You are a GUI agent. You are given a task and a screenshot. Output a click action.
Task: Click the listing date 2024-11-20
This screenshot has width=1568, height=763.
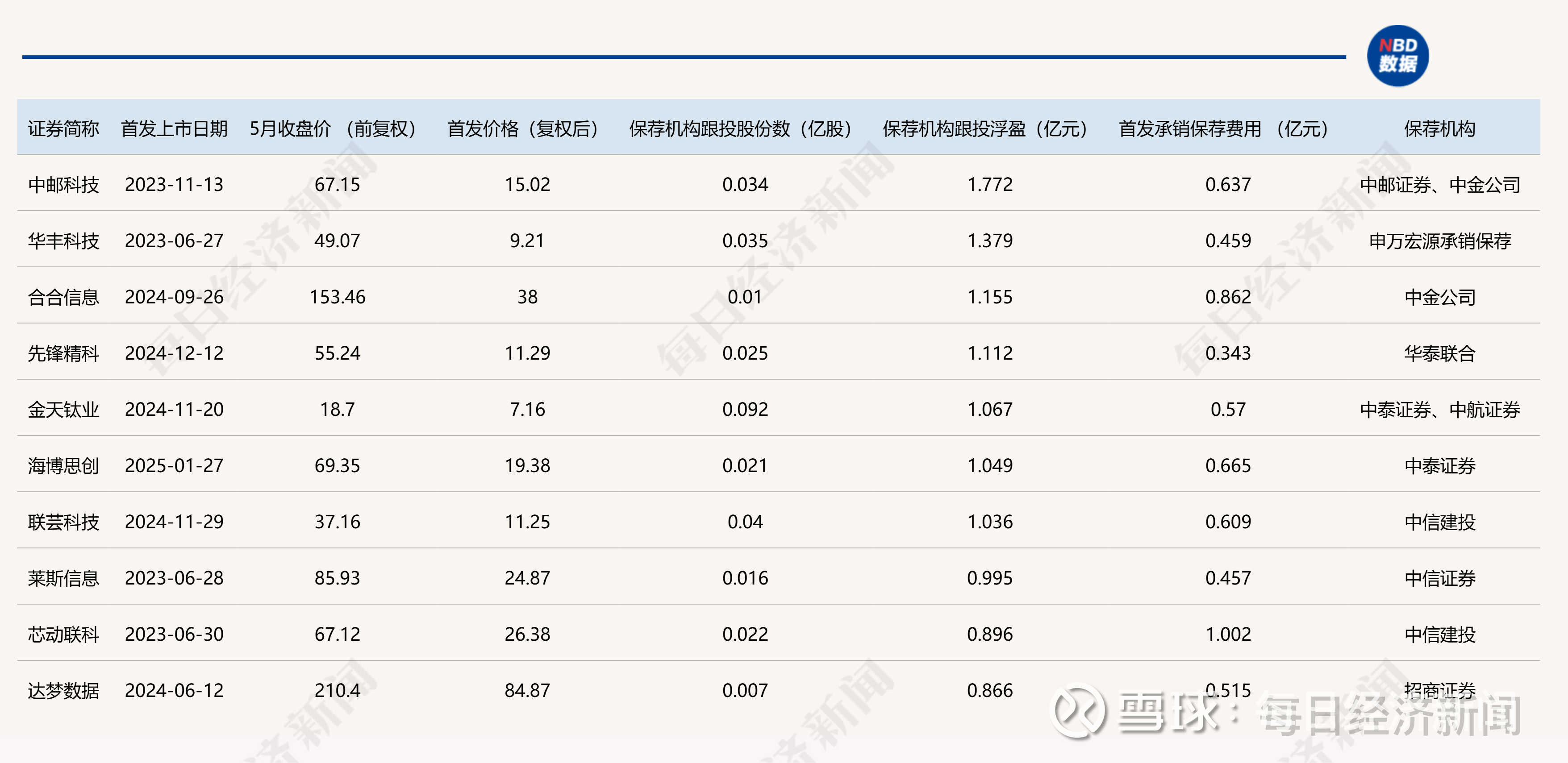(x=174, y=410)
